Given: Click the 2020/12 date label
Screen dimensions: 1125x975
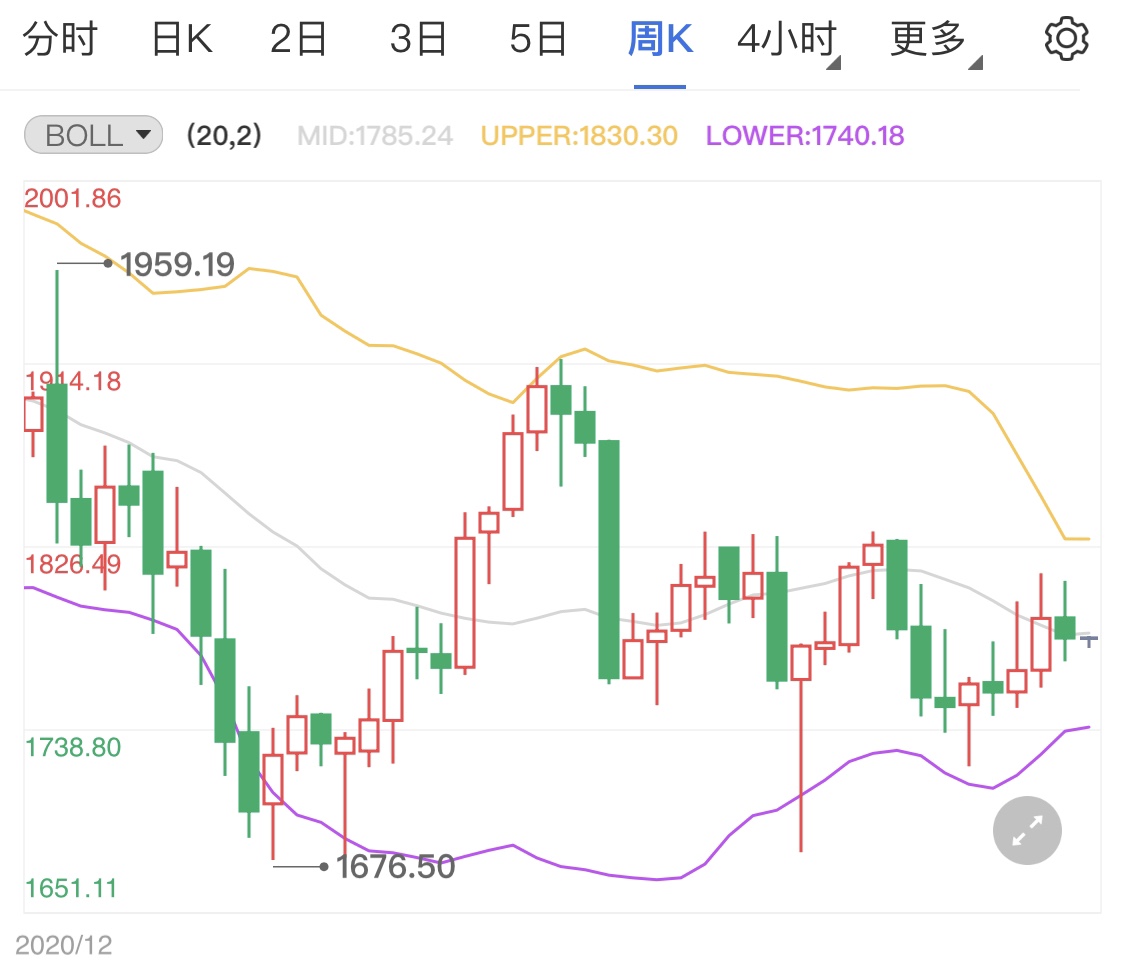Looking at the screenshot, I should pyautogui.click(x=64, y=946).
